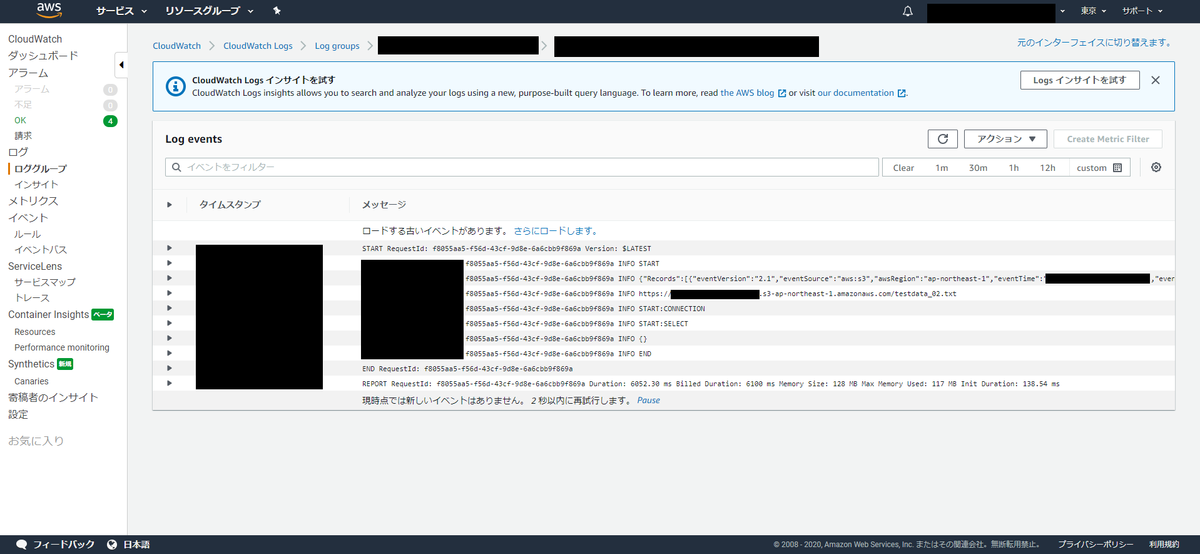Screen dimensions: 1200x554
Task: Select the 1h time range
Action: coord(1013,168)
